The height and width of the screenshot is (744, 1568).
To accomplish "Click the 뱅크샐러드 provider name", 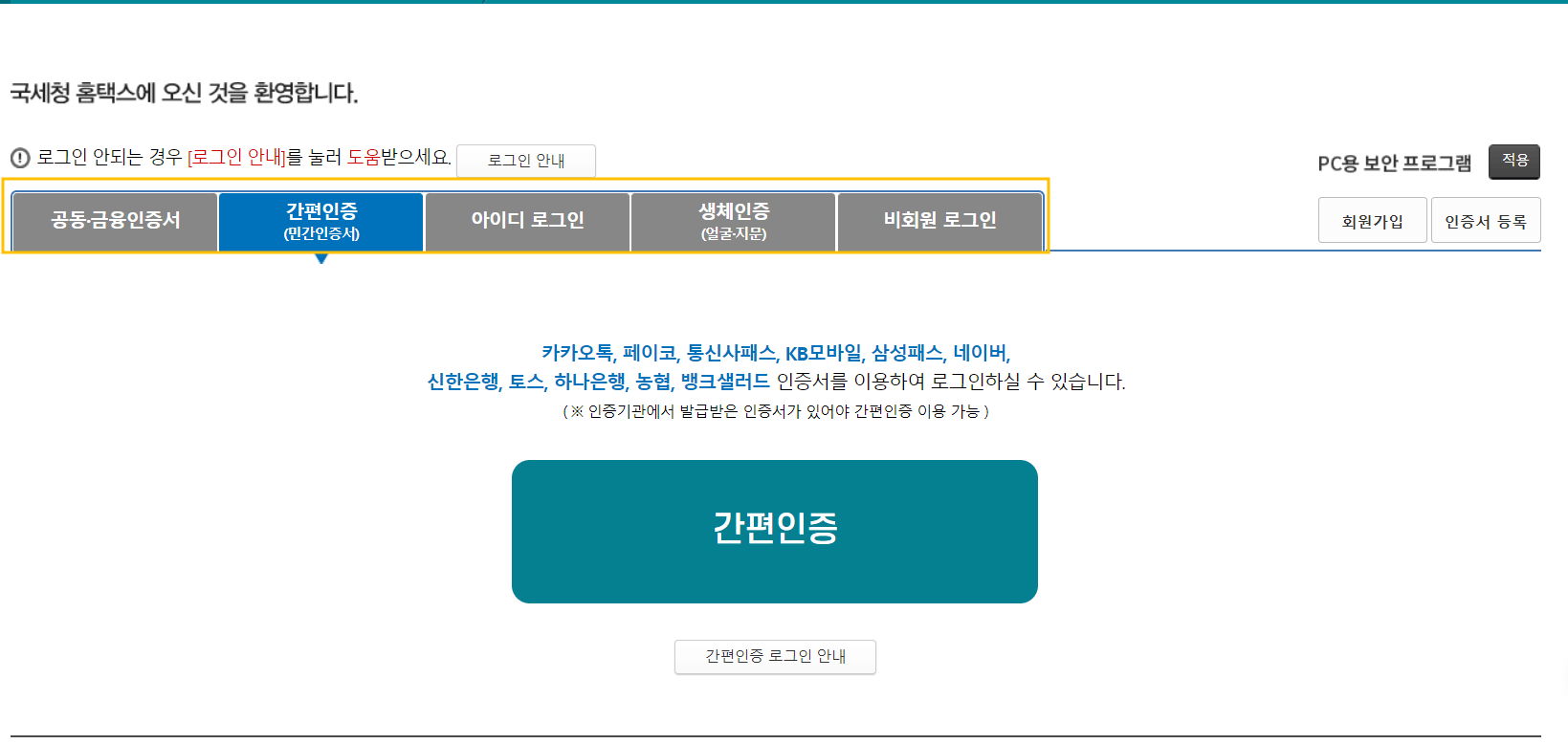I will (725, 382).
